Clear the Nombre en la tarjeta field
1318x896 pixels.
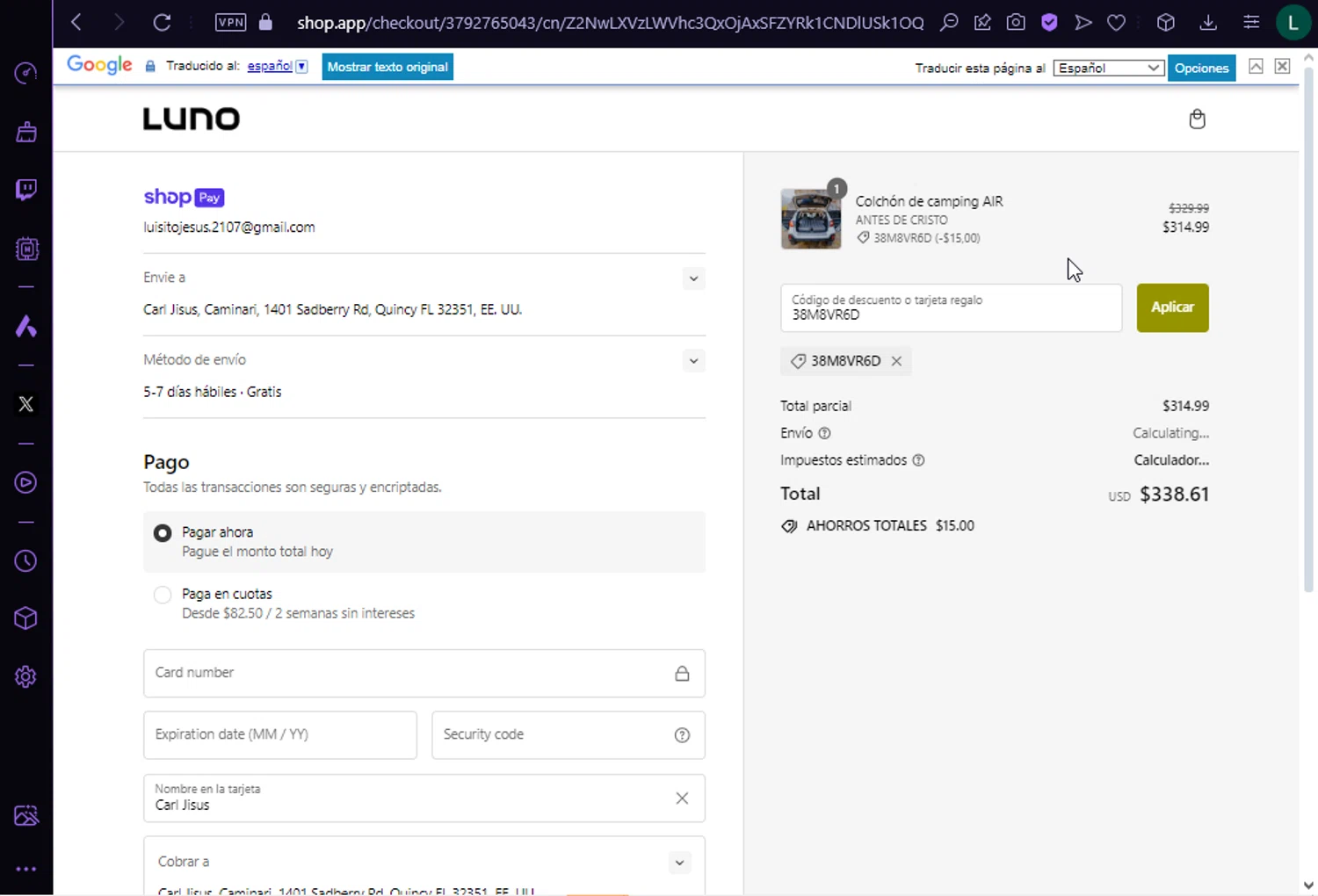coord(682,798)
